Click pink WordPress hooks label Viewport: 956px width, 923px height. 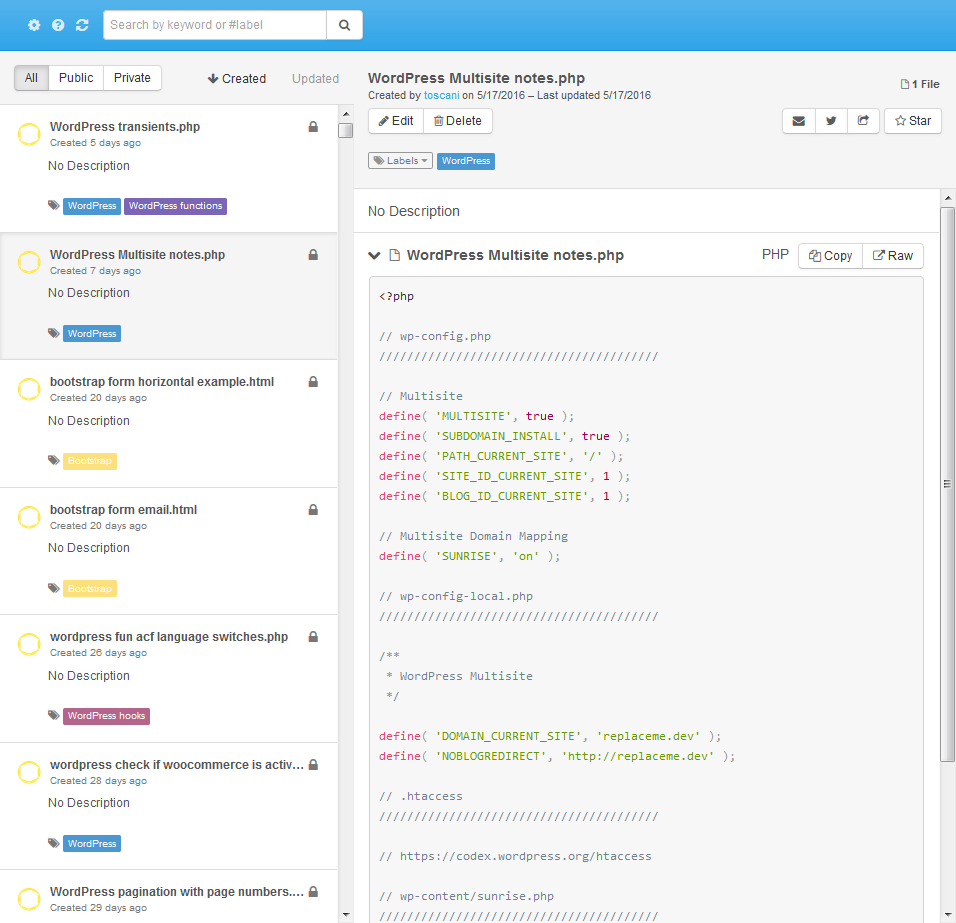point(107,716)
